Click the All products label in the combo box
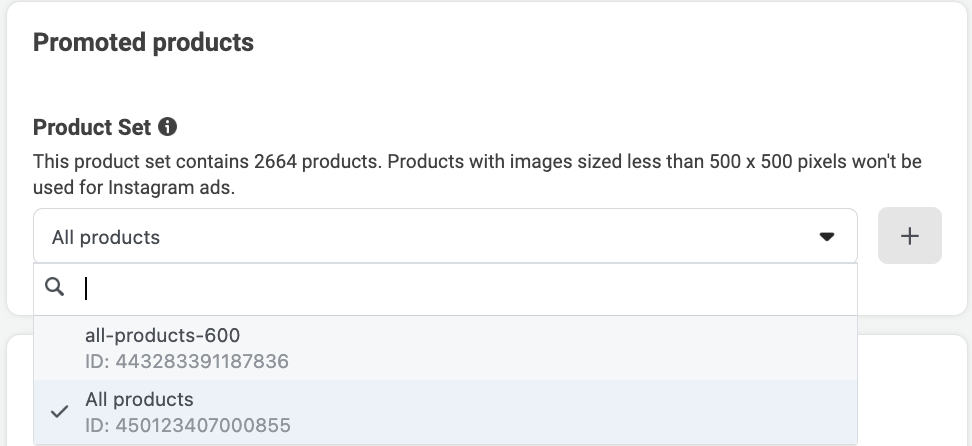This screenshot has width=972, height=446. point(105,237)
